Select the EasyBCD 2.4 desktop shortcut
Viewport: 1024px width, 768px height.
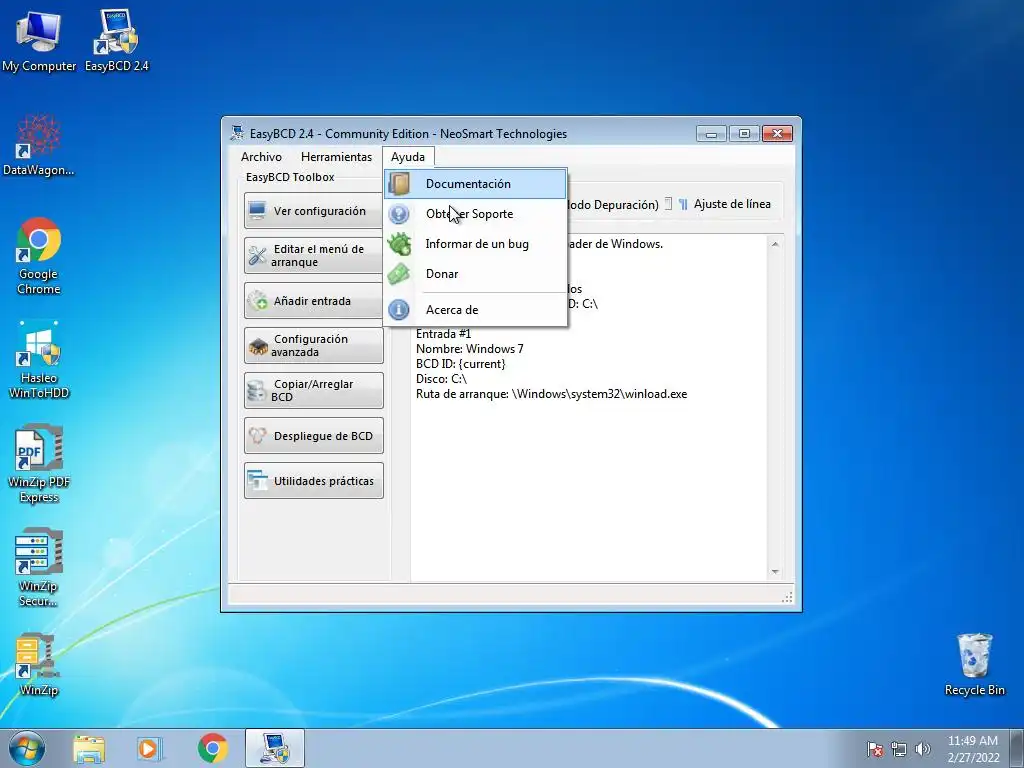(116, 40)
